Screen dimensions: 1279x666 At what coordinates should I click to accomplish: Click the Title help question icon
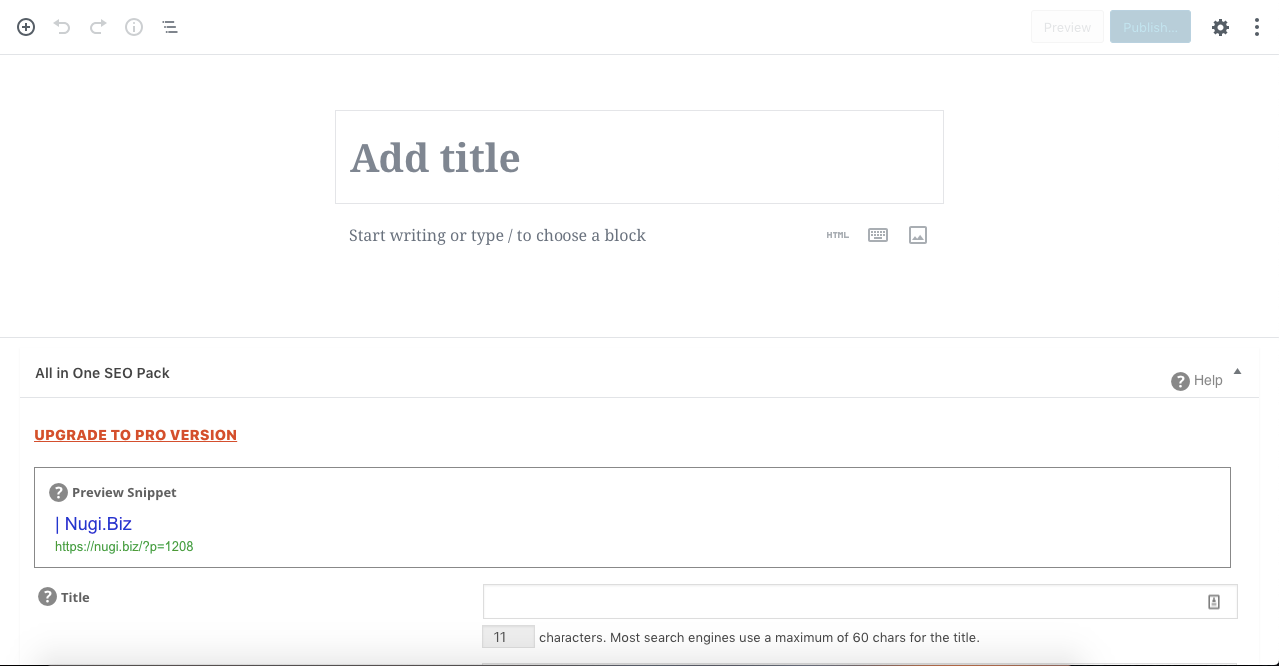(x=48, y=597)
